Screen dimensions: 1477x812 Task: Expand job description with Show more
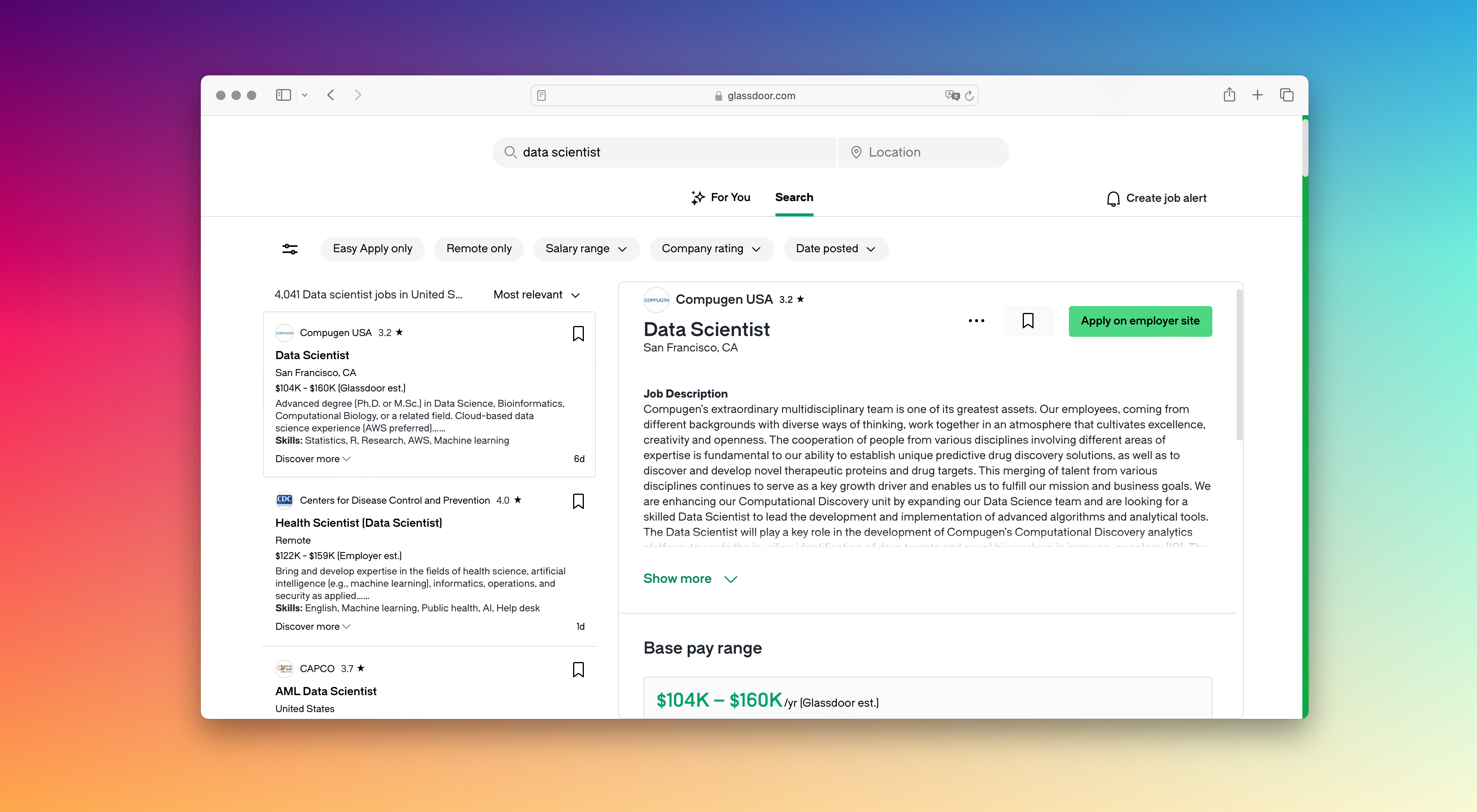coord(690,579)
